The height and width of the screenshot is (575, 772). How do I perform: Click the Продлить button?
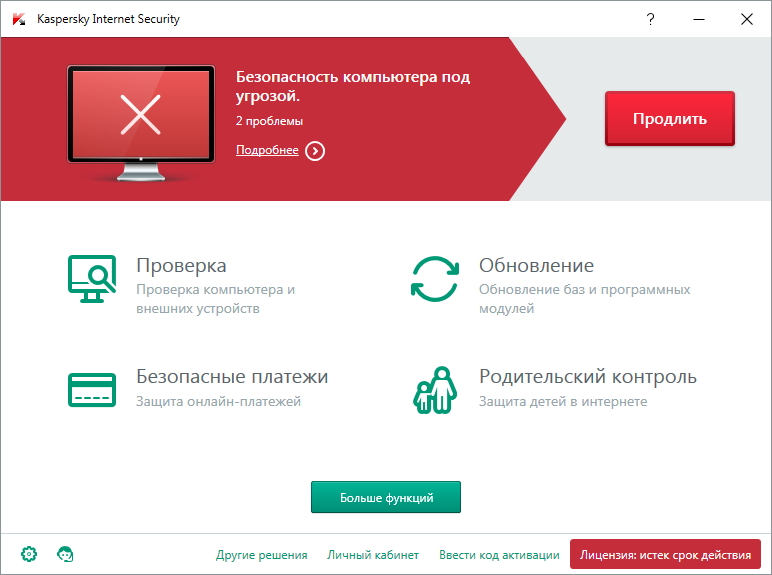tap(670, 119)
